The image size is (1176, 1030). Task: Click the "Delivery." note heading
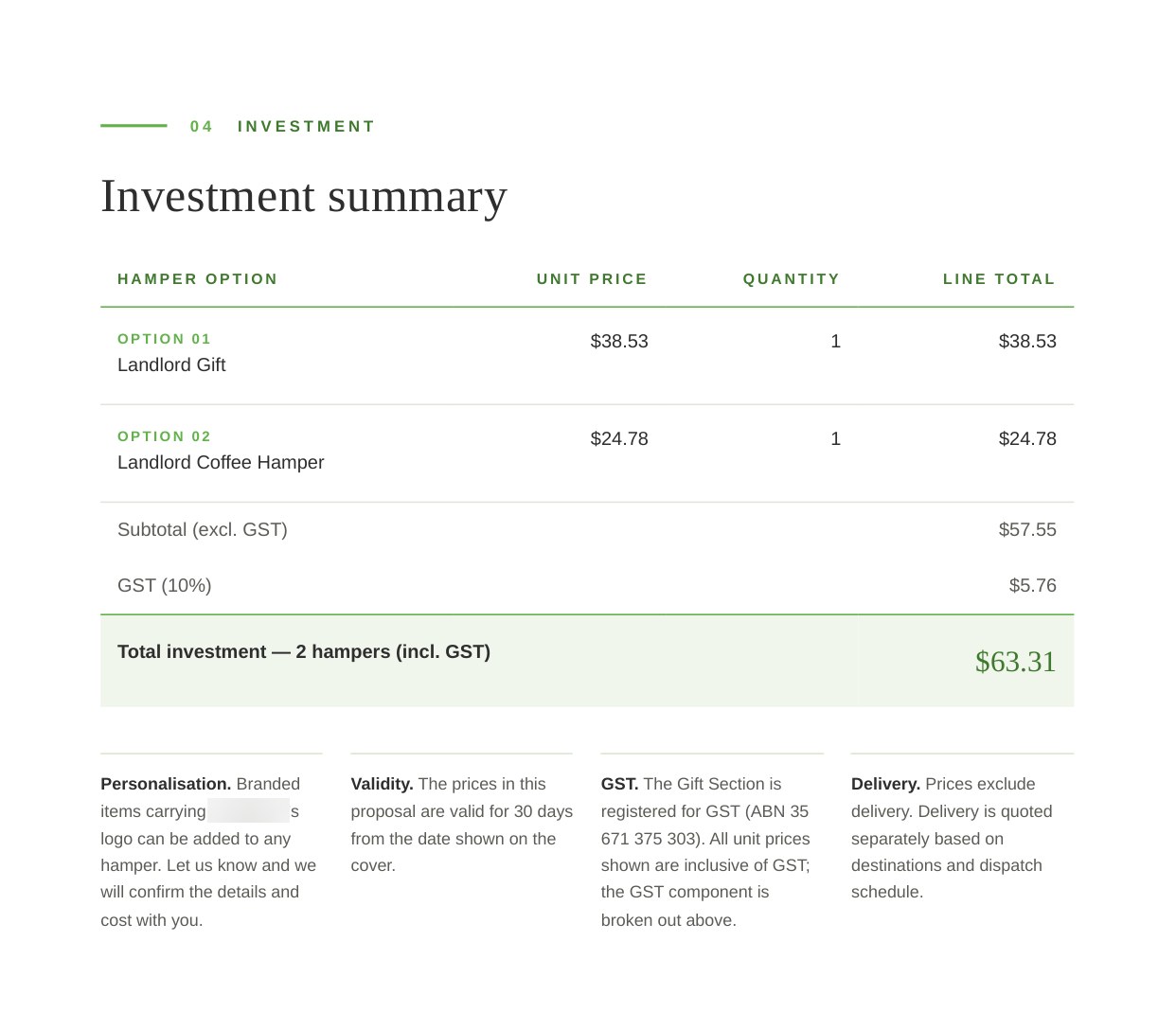click(x=885, y=784)
